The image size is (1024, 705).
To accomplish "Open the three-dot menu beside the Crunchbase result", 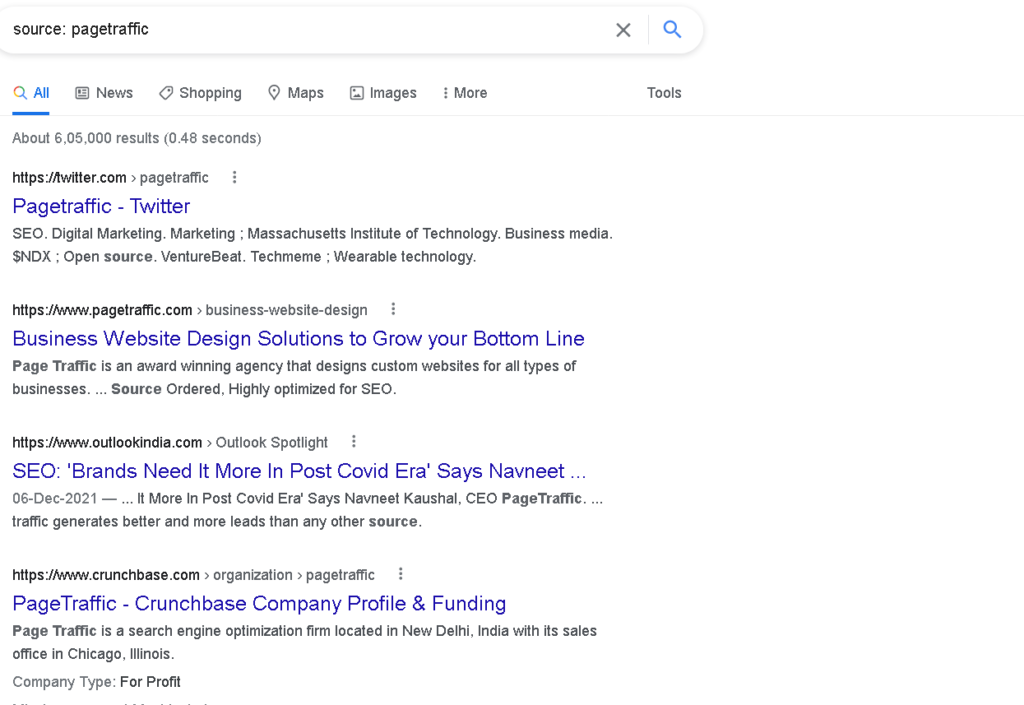I will coord(400,574).
